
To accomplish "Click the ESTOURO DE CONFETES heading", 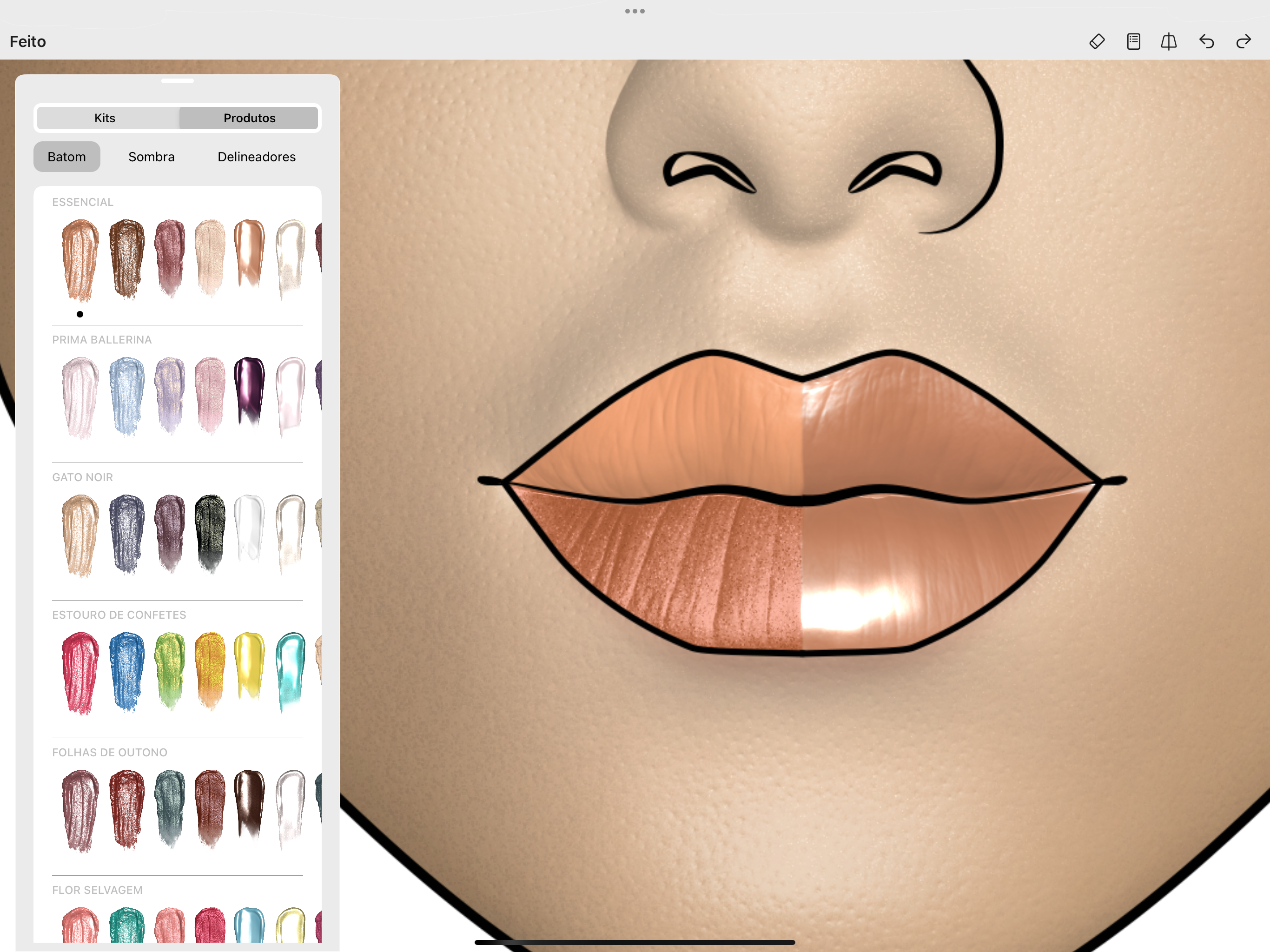I will tap(119, 615).
